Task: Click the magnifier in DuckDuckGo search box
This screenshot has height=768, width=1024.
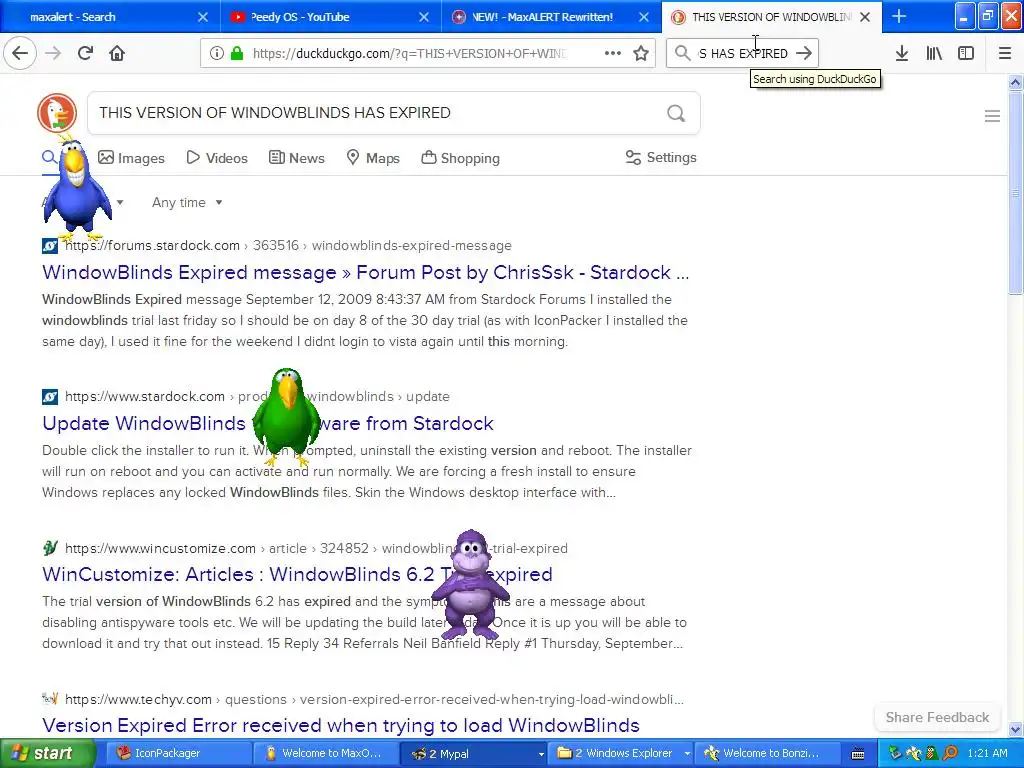Action: (x=676, y=114)
